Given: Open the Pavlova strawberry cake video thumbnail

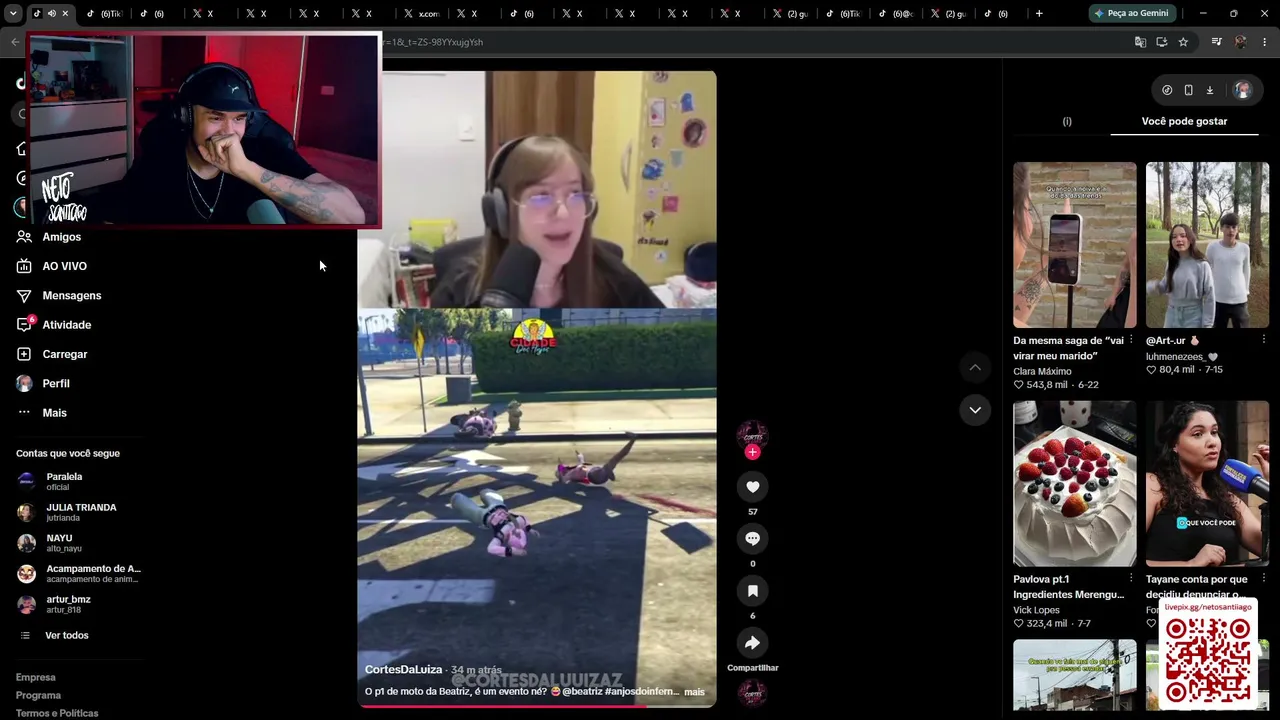Looking at the screenshot, I should [1075, 484].
